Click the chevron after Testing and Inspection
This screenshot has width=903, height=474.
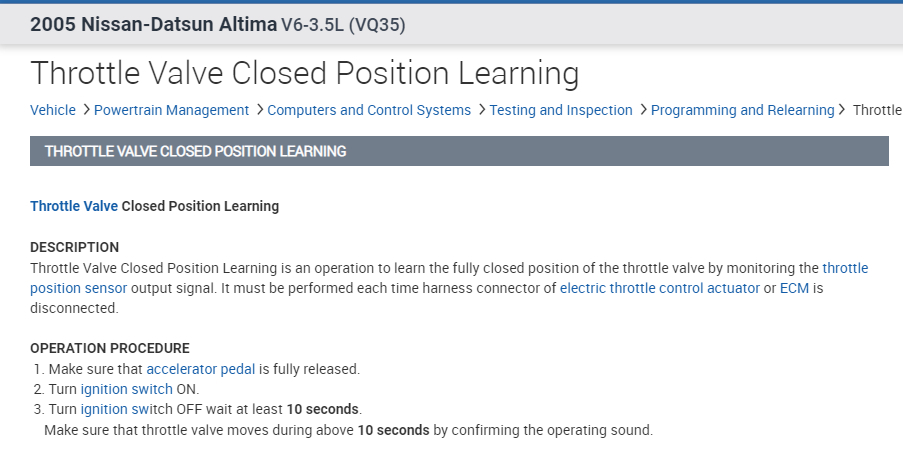tap(643, 110)
